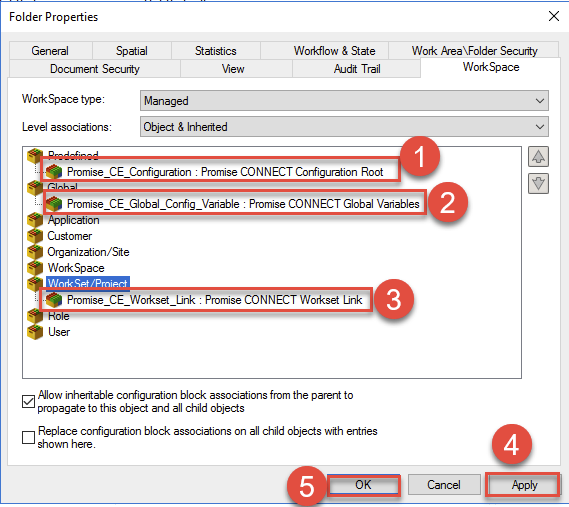Select Promise_CE_Global_Config_Variable block
The image size is (569, 507).
coord(243,204)
